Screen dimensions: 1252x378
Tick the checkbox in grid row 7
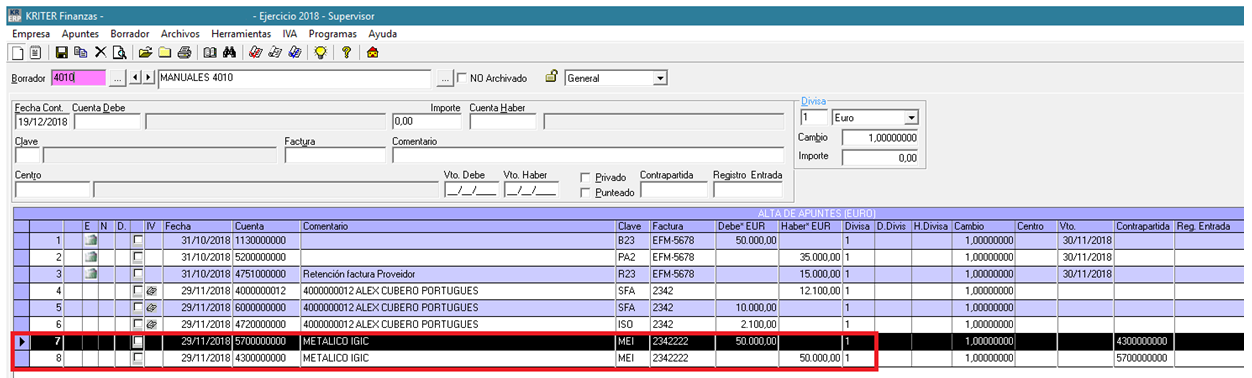click(x=138, y=341)
